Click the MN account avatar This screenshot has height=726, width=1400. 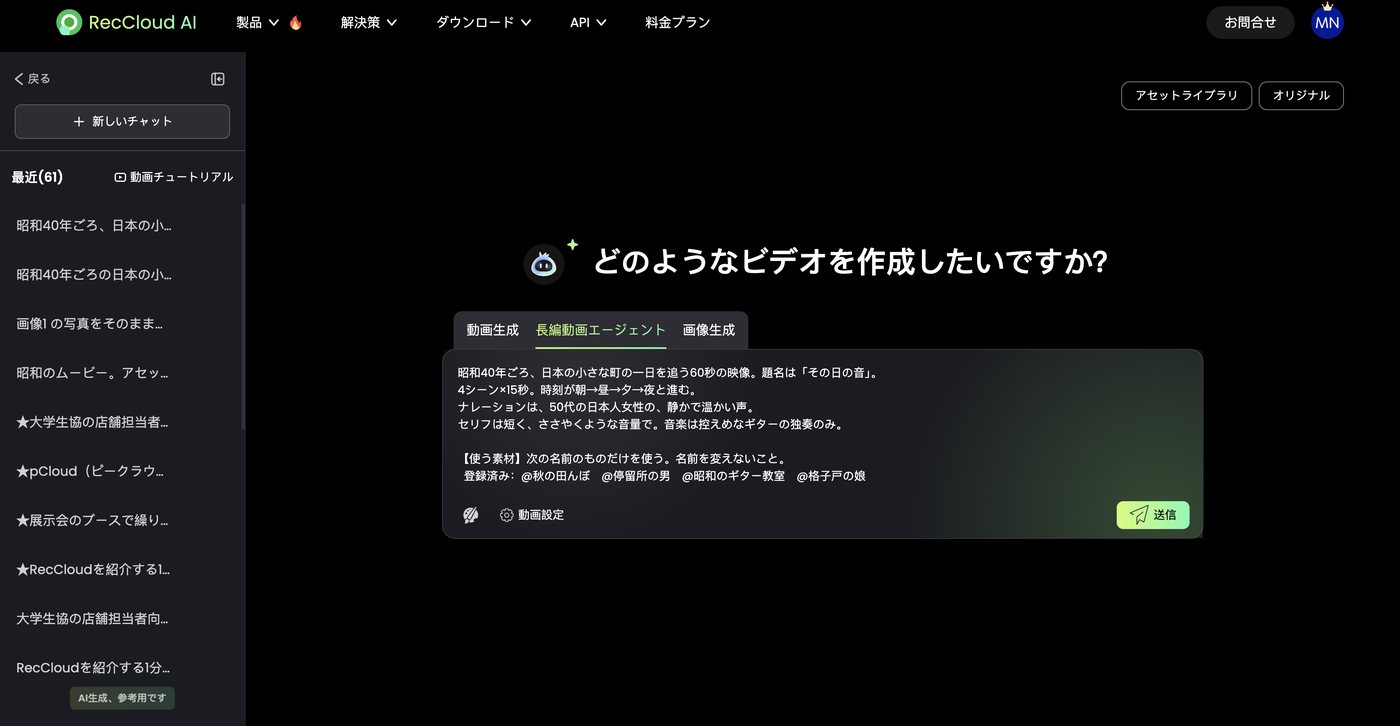pyautogui.click(x=1327, y=22)
